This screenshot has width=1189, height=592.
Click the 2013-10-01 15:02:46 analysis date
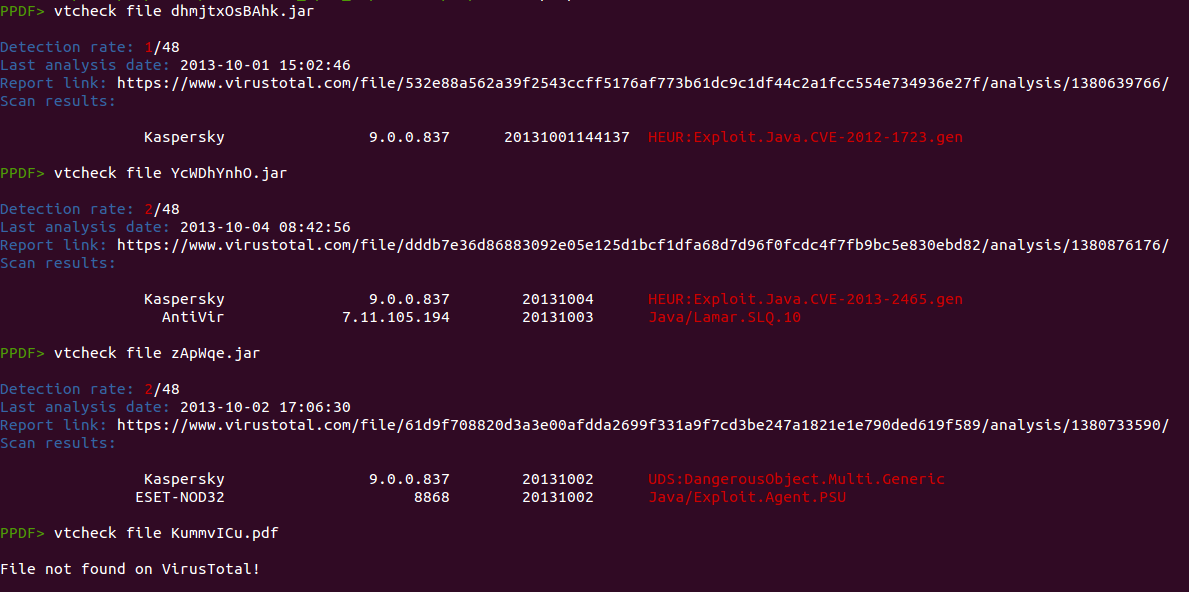click(x=265, y=65)
